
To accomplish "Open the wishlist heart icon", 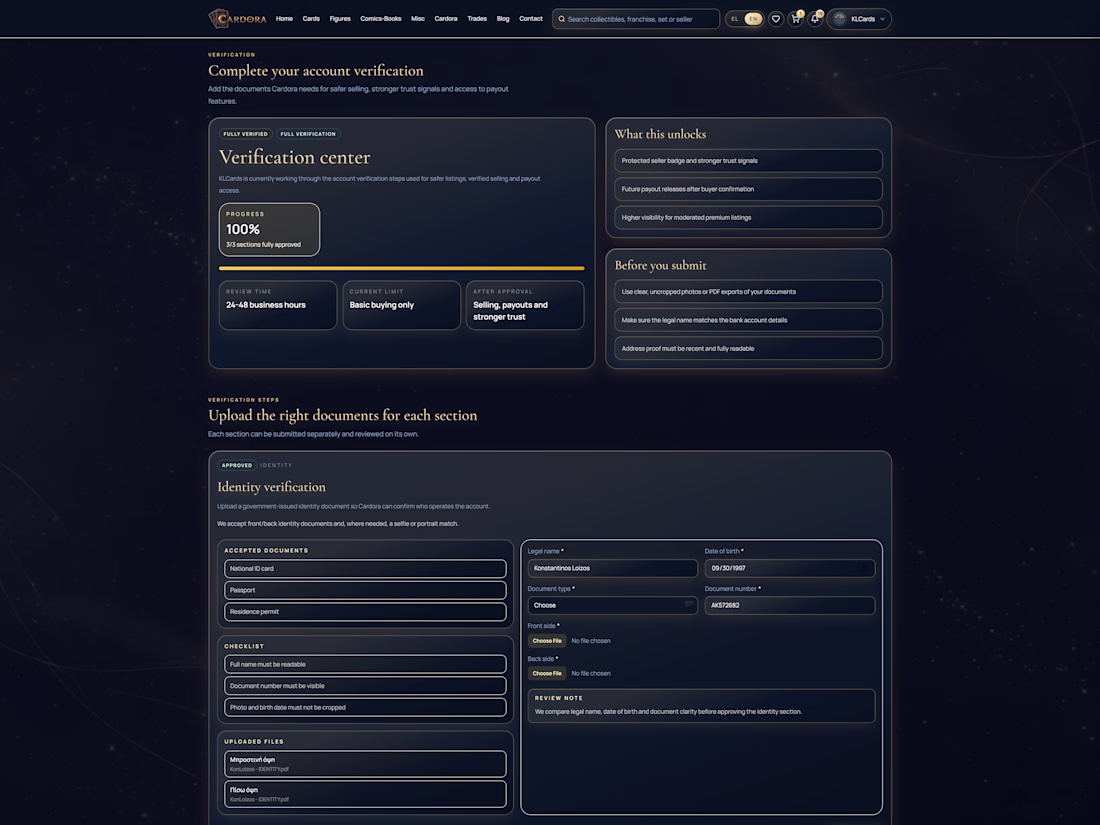I will 775,19.
